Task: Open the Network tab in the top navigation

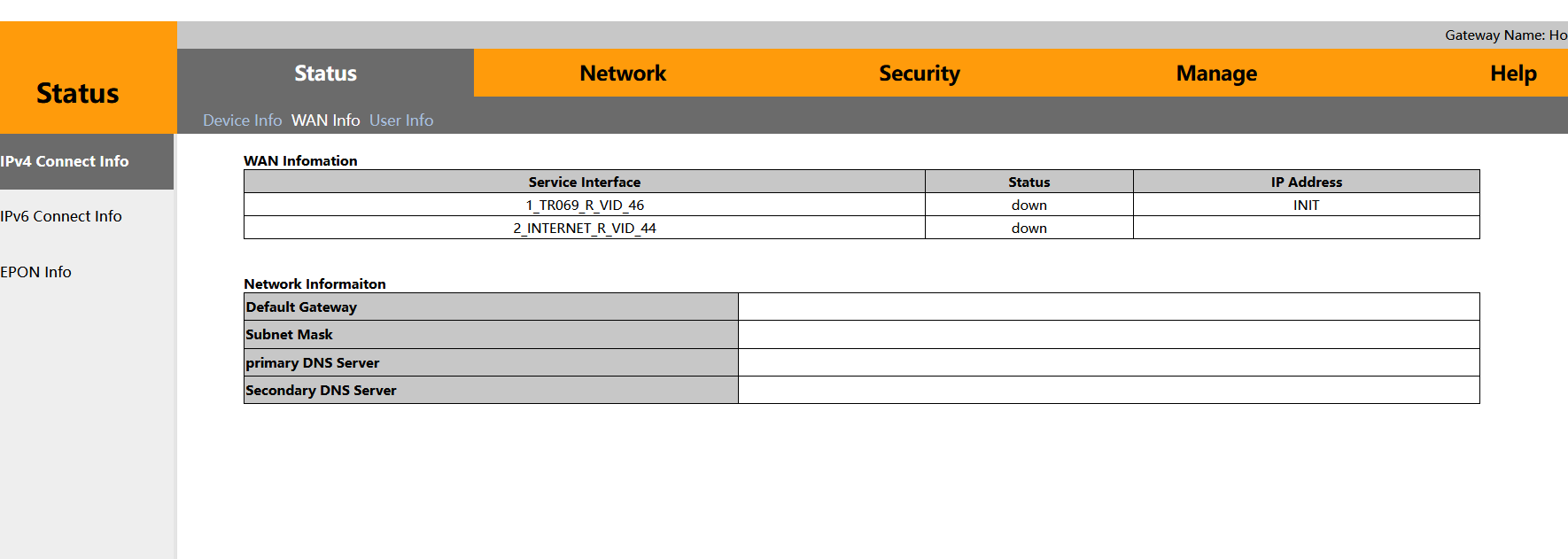Action: [623, 74]
